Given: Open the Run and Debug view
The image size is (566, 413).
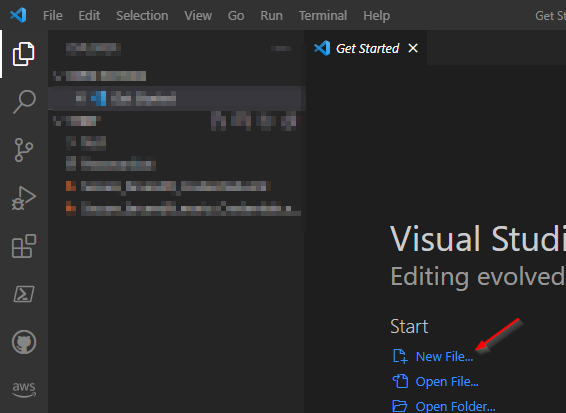Looking at the screenshot, I should tap(24, 198).
